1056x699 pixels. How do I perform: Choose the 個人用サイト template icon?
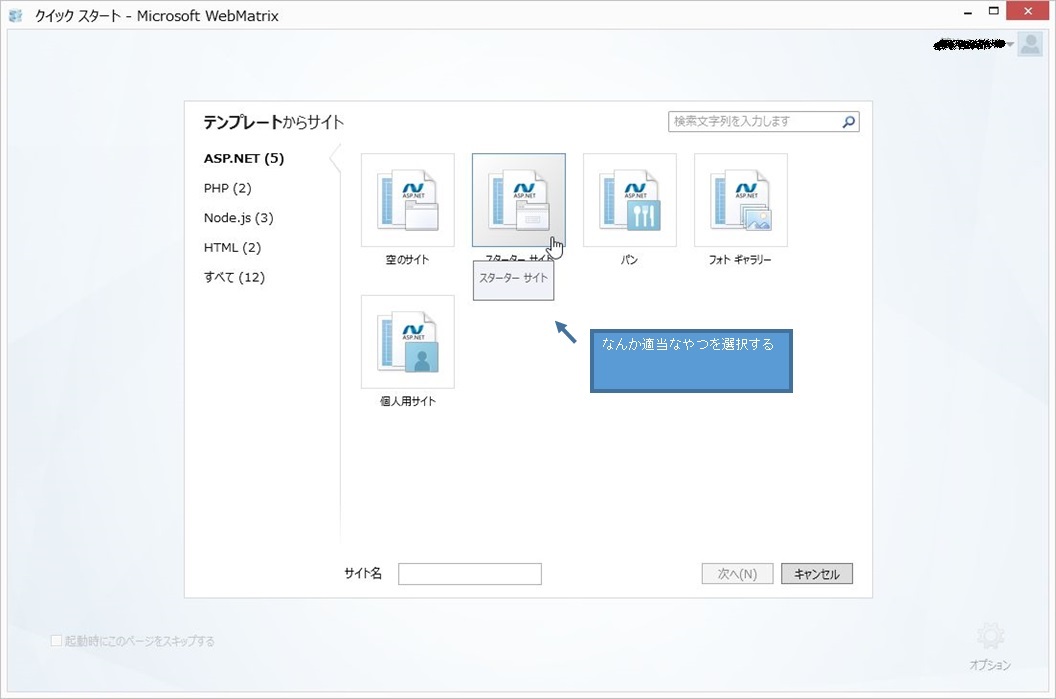(407, 341)
